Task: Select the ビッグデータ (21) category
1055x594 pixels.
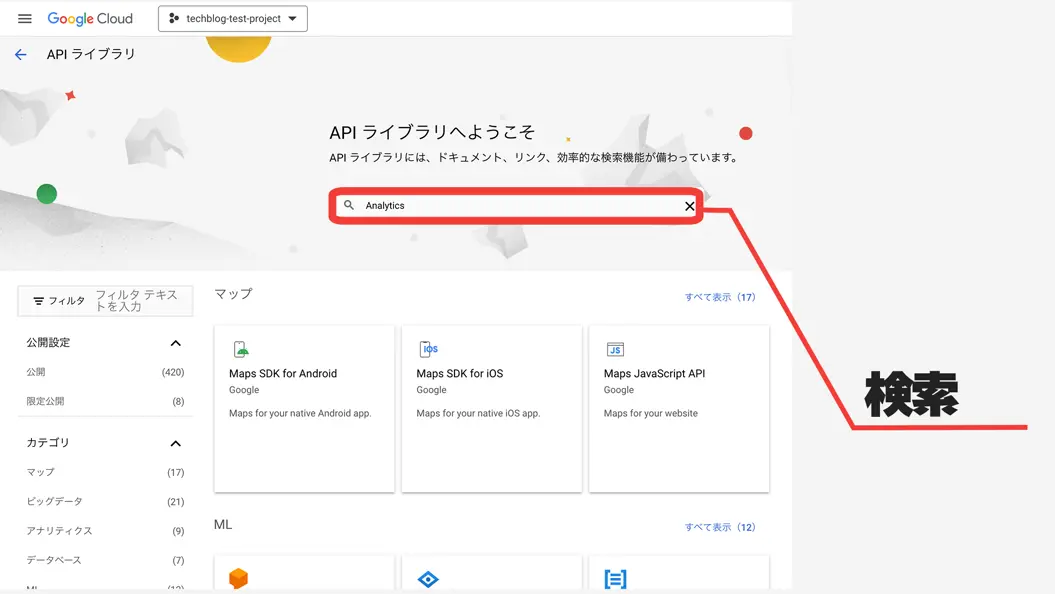Action: tap(105, 502)
